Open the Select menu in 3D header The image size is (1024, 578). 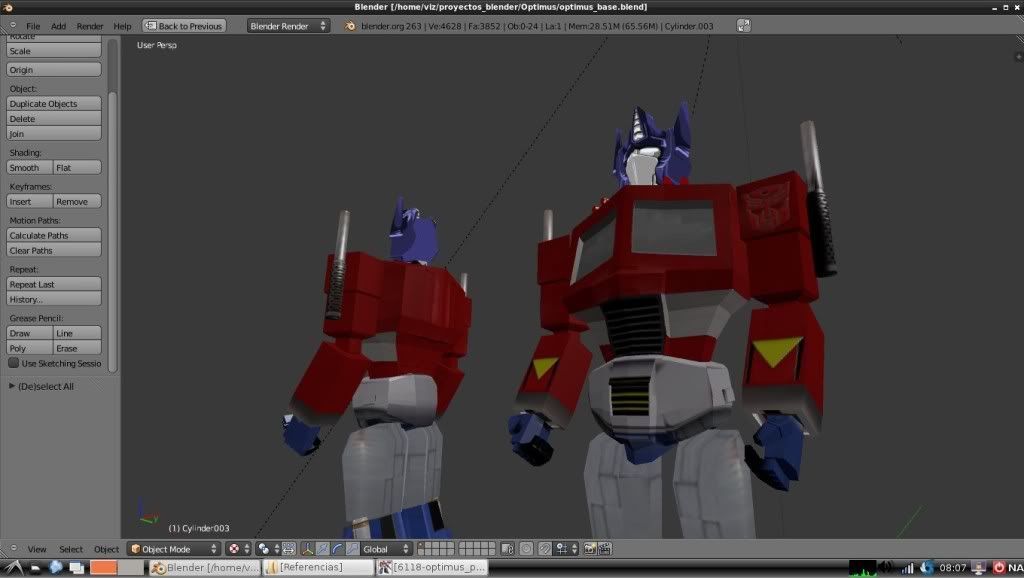point(71,549)
